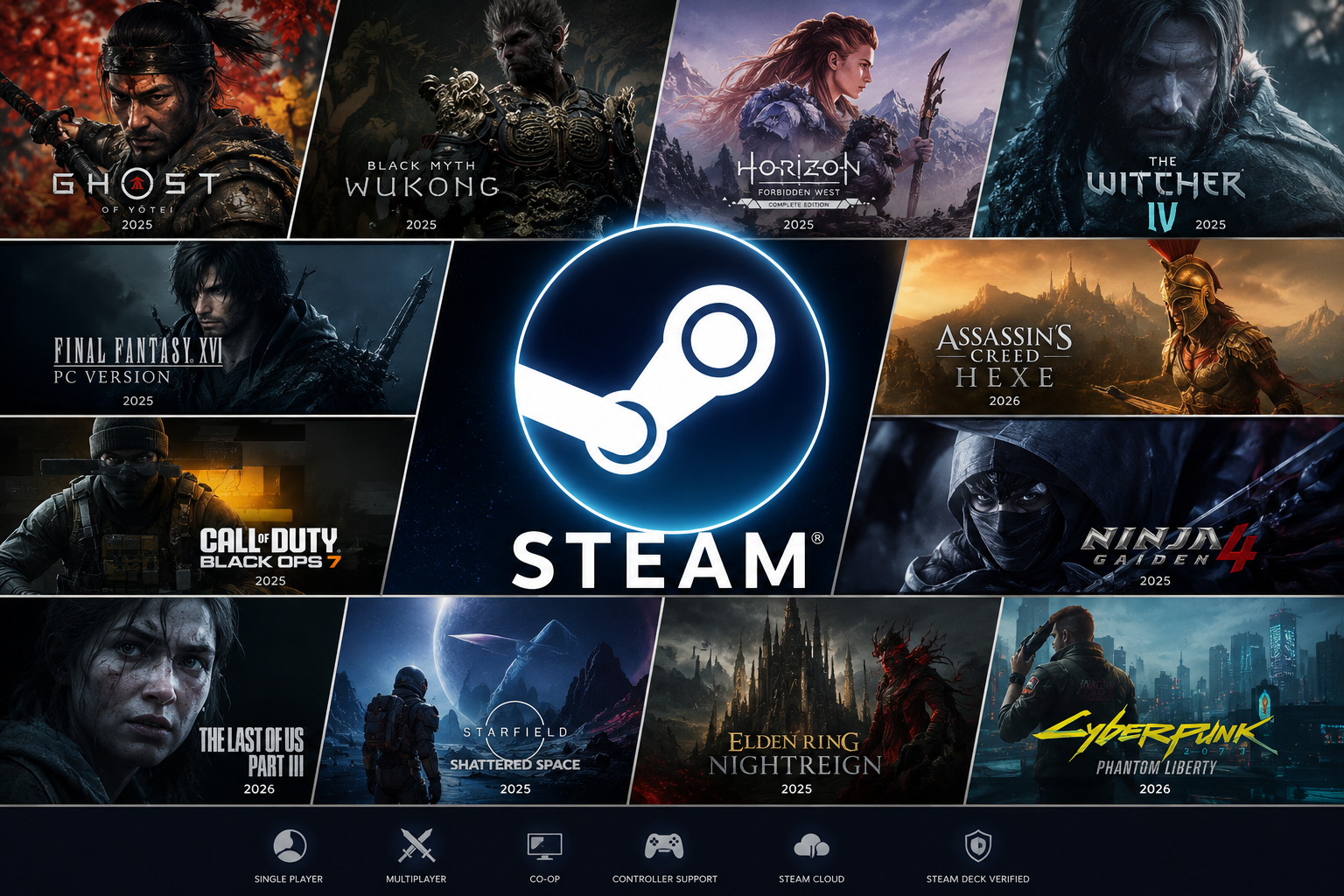
Task: Click the 'WUKONG' title text
Action: click(x=422, y=186)
